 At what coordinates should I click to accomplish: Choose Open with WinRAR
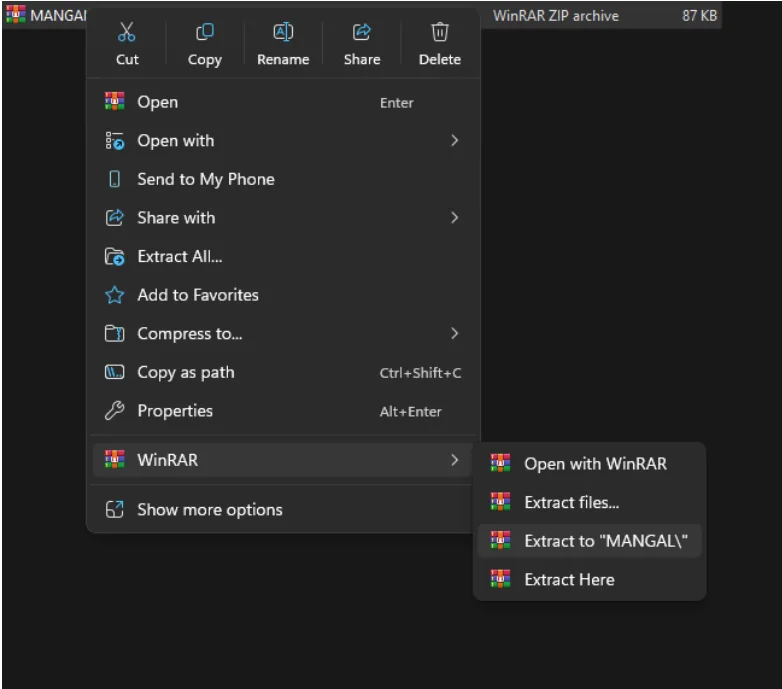594,464
